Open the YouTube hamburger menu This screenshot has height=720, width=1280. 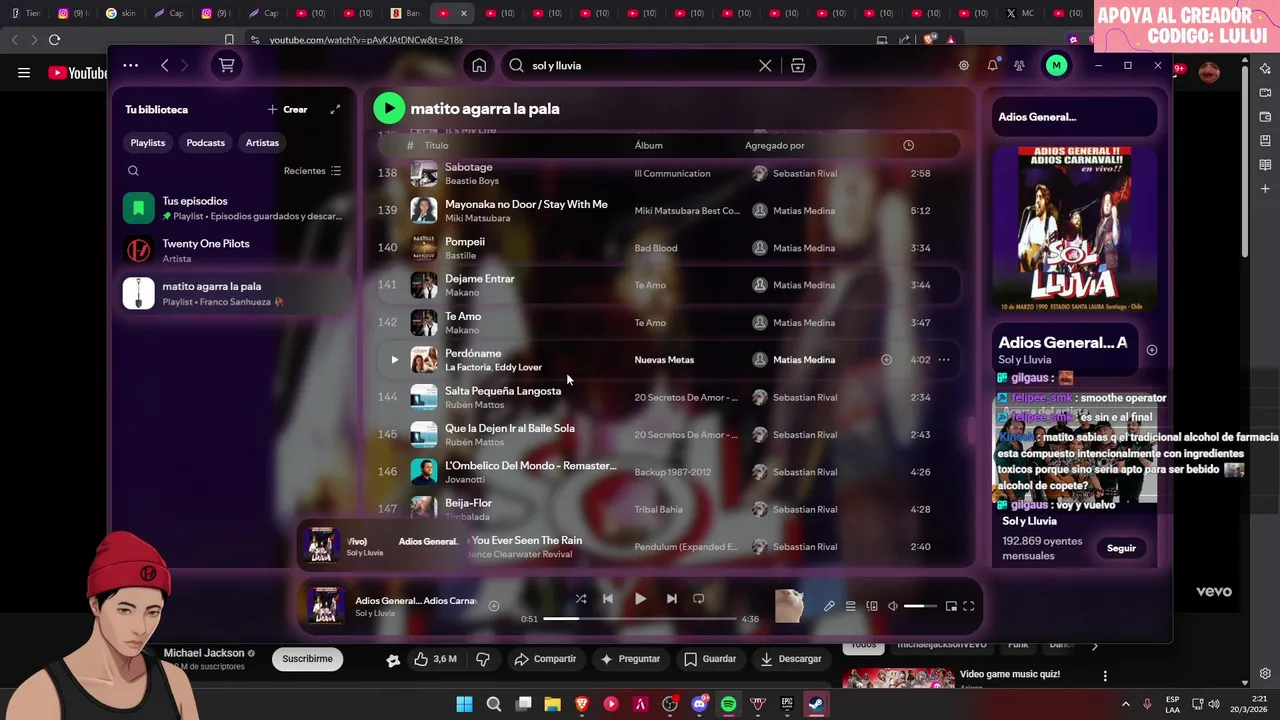coord(24,73)
